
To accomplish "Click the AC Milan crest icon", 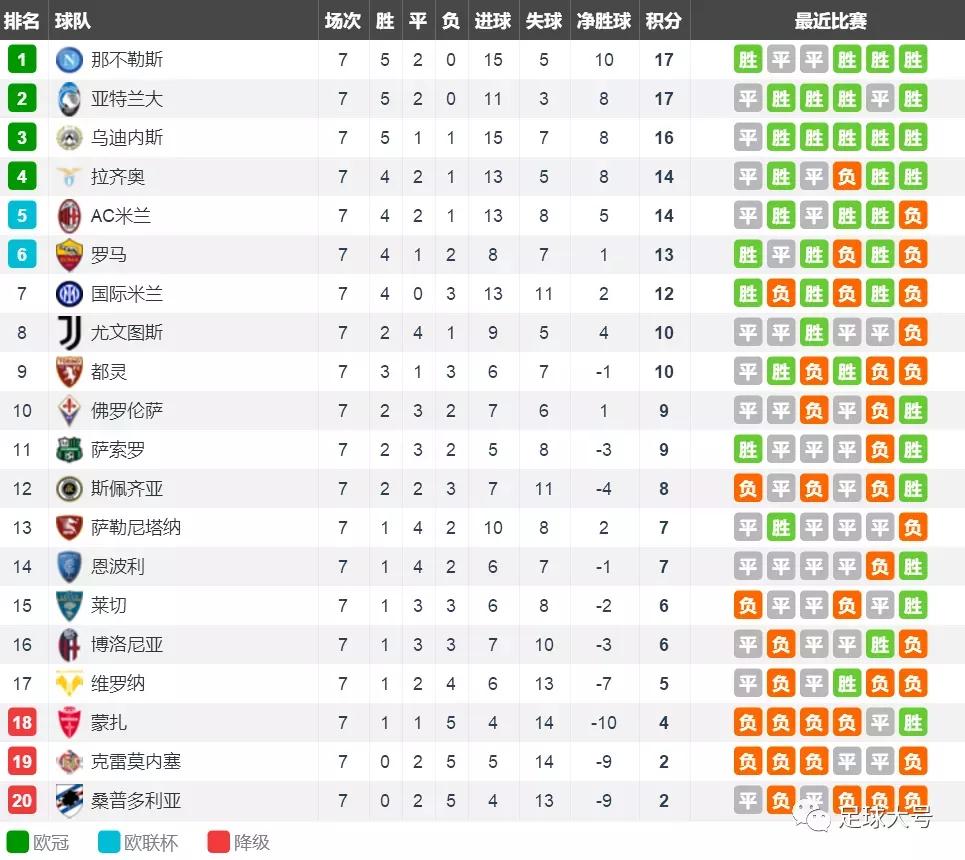I will (x=69, y=216).
